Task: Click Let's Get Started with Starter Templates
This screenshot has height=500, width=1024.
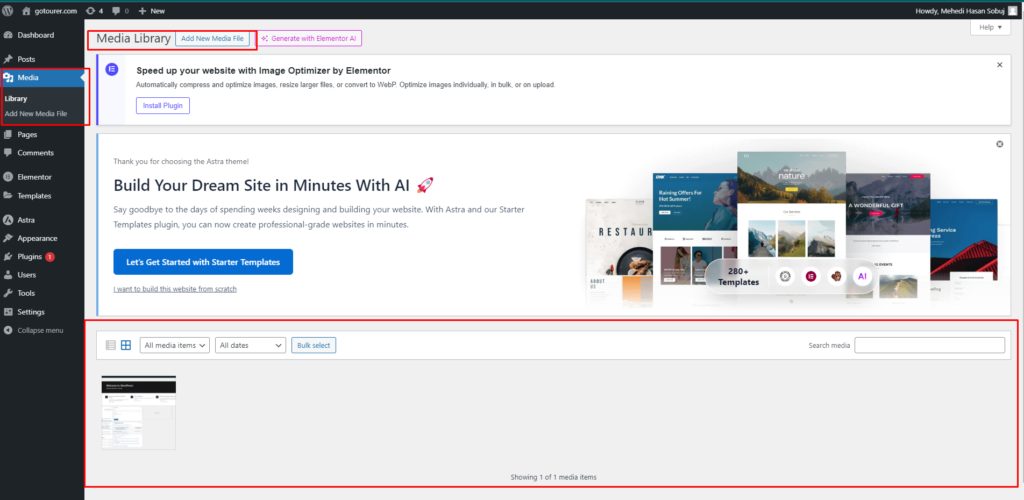Action: (x=203, y=262)
